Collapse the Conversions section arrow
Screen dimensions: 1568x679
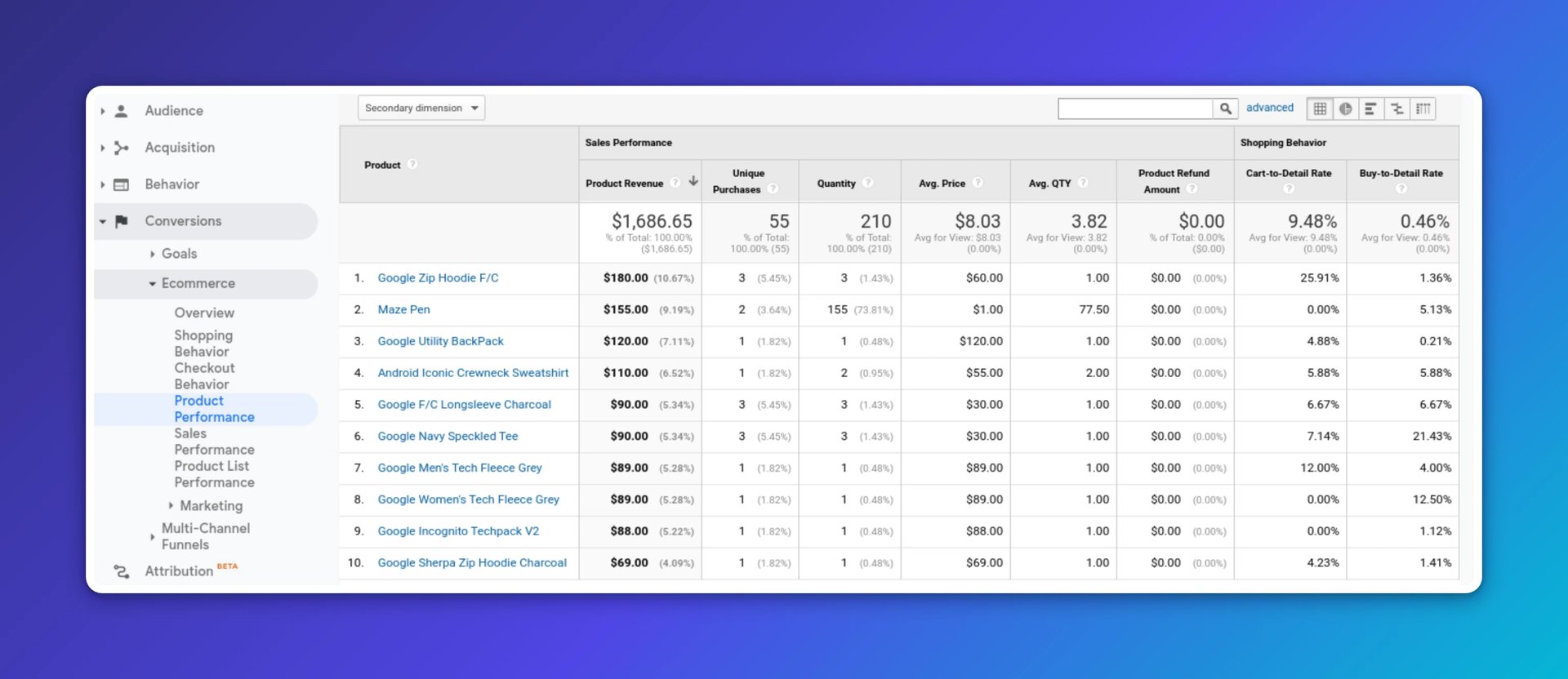(103, 221)
